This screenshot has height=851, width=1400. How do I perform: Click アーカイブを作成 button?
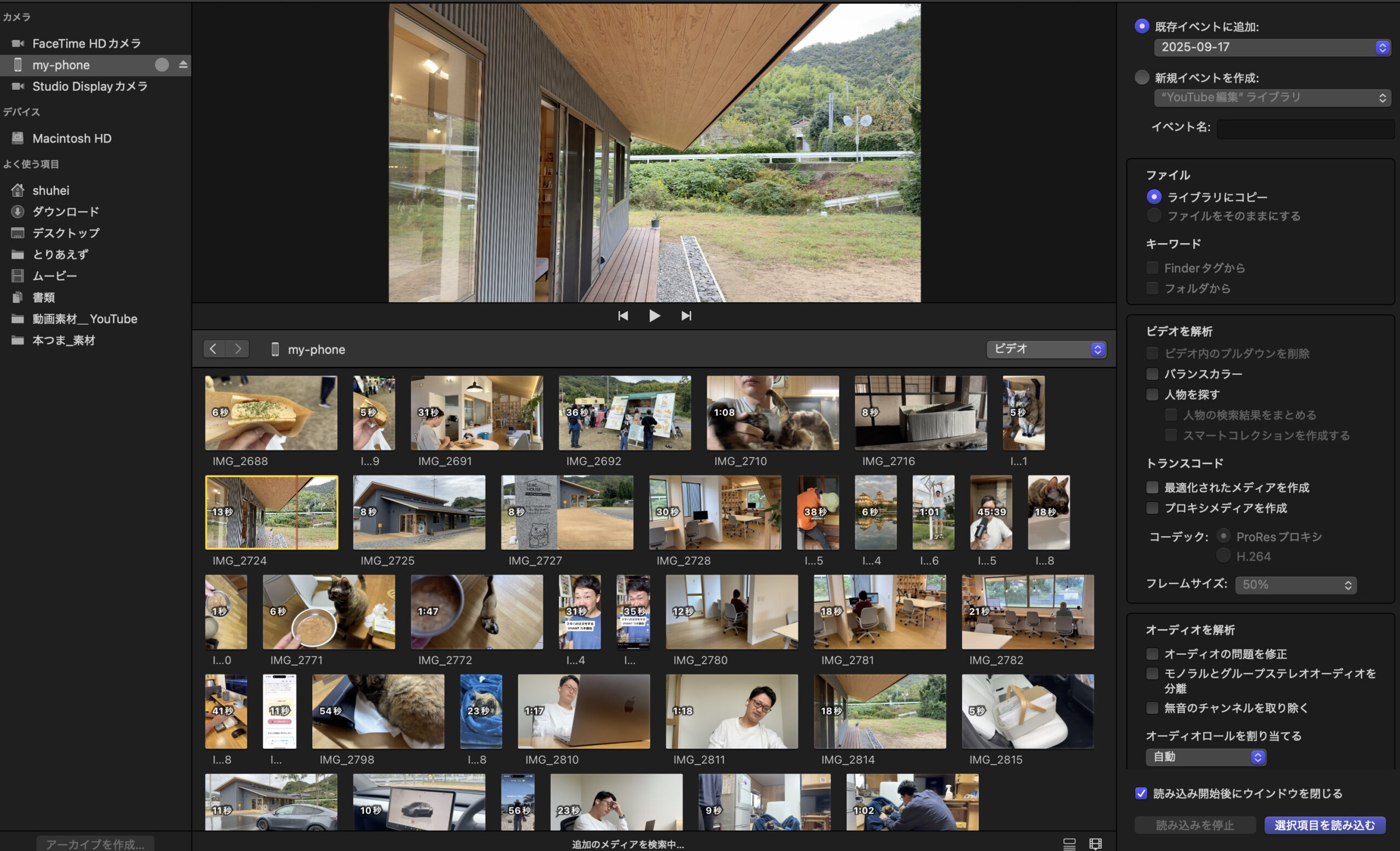point(95,843)
